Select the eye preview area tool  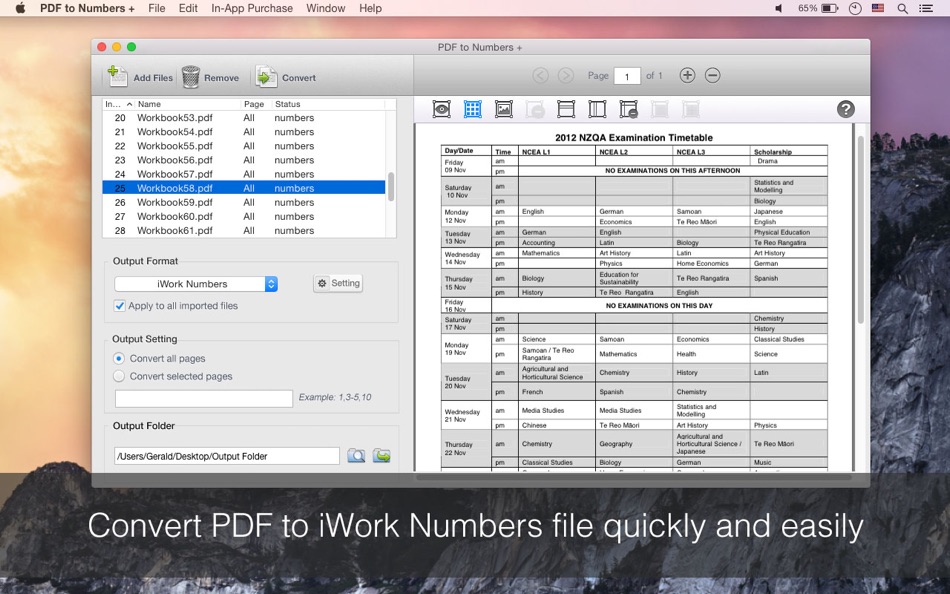click(442, 109)
